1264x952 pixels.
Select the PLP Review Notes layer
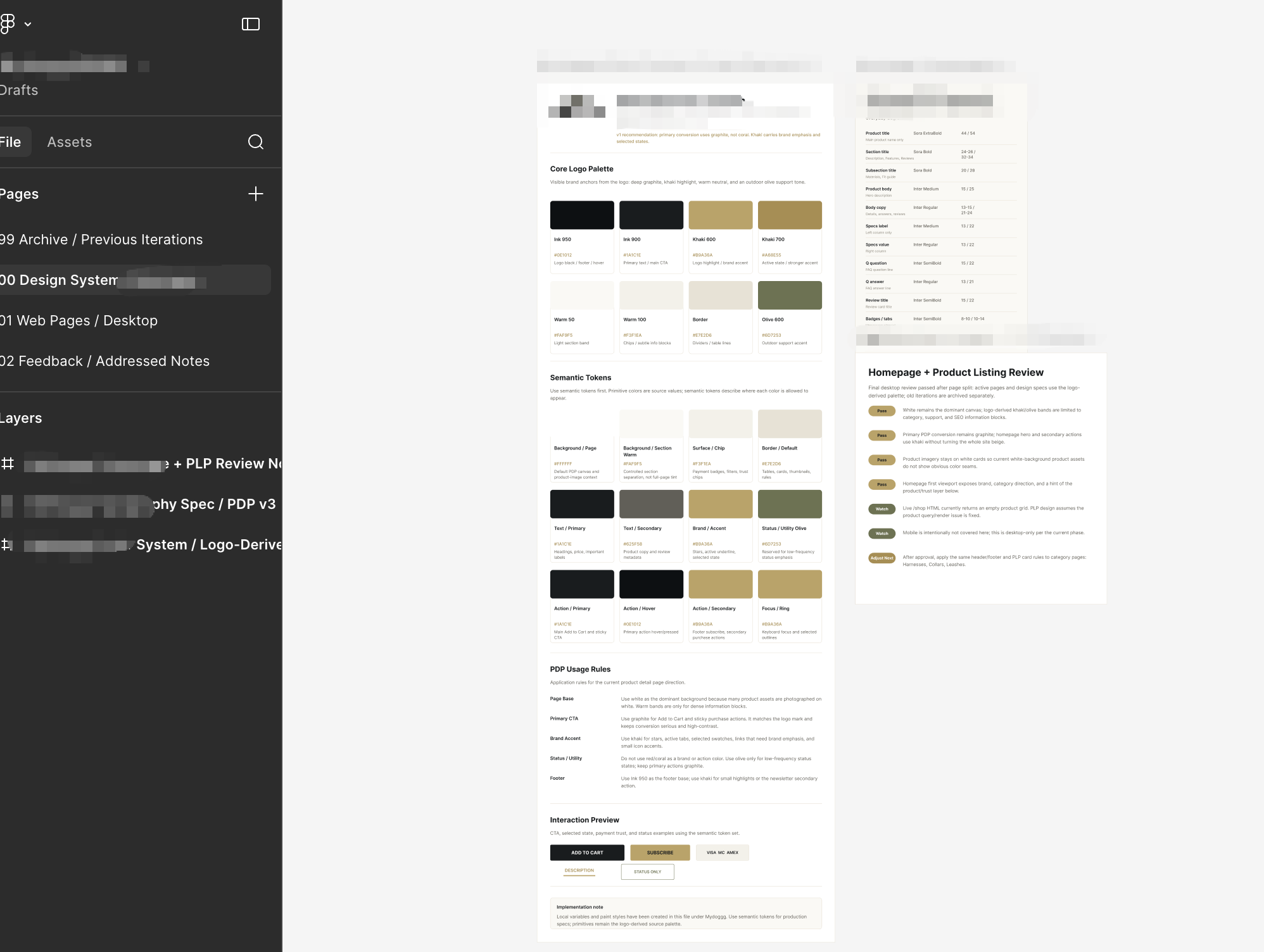point(141,463)
